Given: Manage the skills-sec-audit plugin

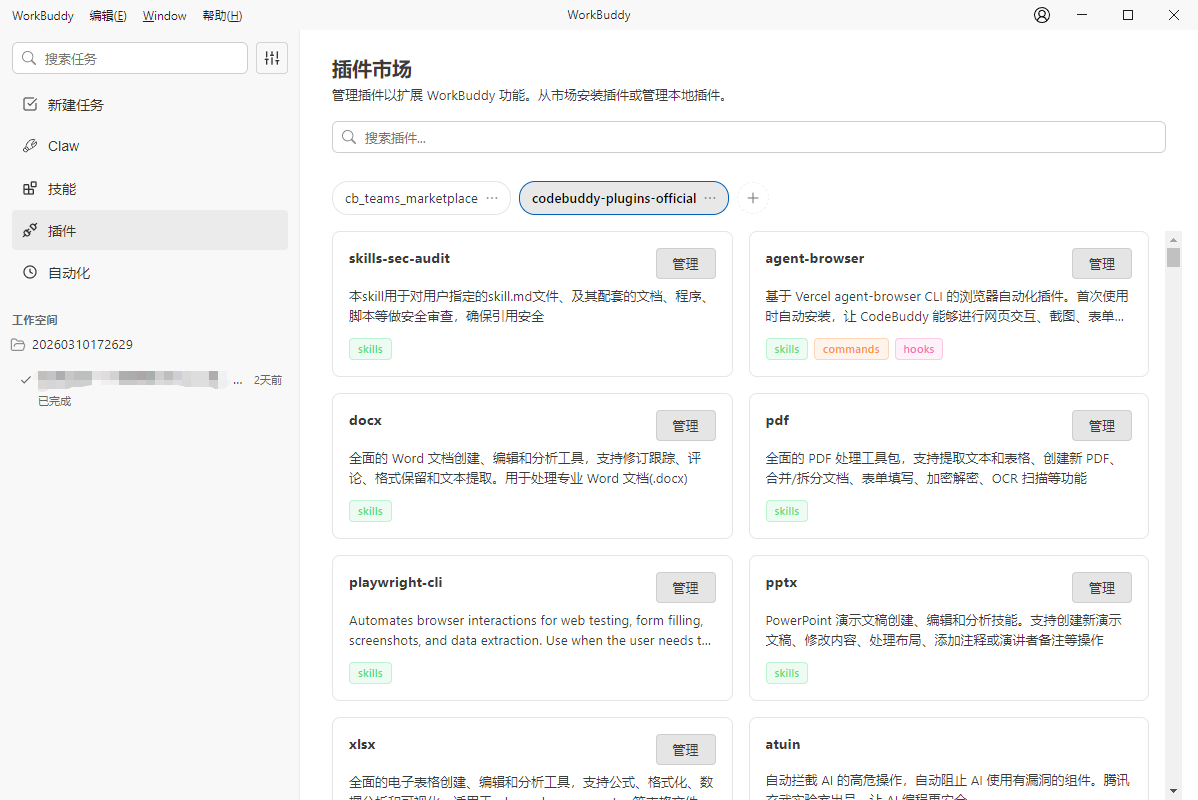Looking at the screenshot, I should [685, 264].
